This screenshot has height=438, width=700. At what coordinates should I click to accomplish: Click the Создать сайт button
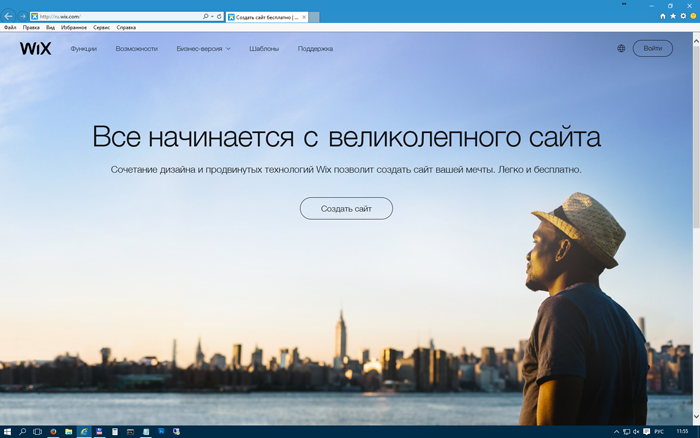click(x=346, y=209)
